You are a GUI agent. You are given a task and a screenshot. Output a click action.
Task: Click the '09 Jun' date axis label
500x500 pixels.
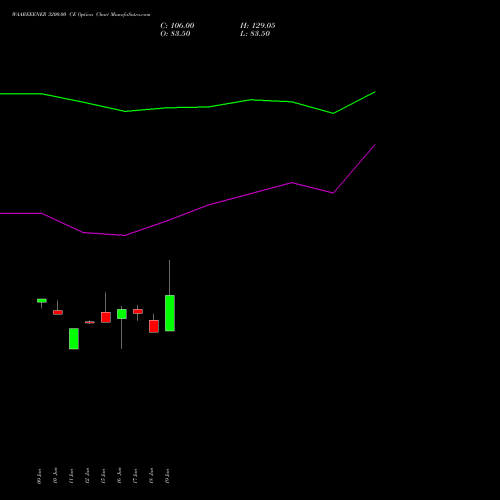[40, 476]
